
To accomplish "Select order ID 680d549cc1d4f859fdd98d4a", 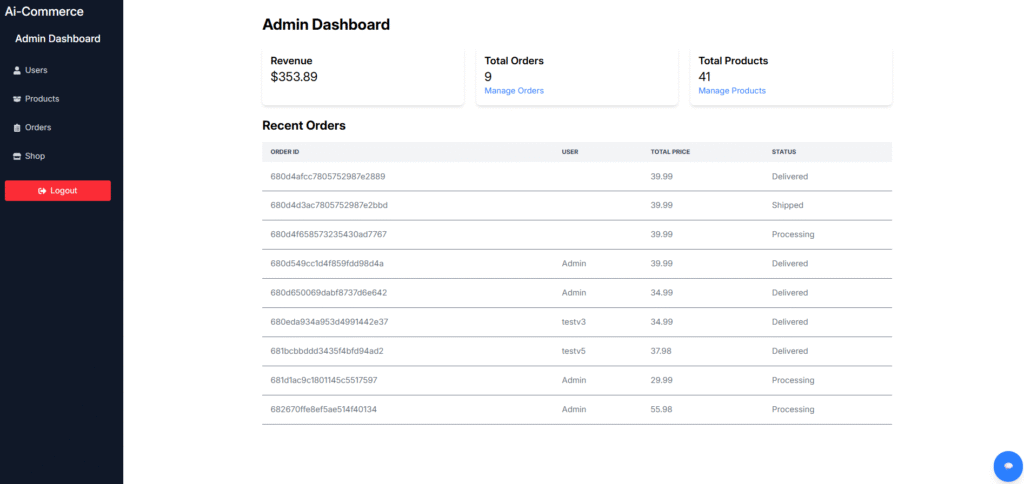I will pyautogui.click(x=327, y=263).
